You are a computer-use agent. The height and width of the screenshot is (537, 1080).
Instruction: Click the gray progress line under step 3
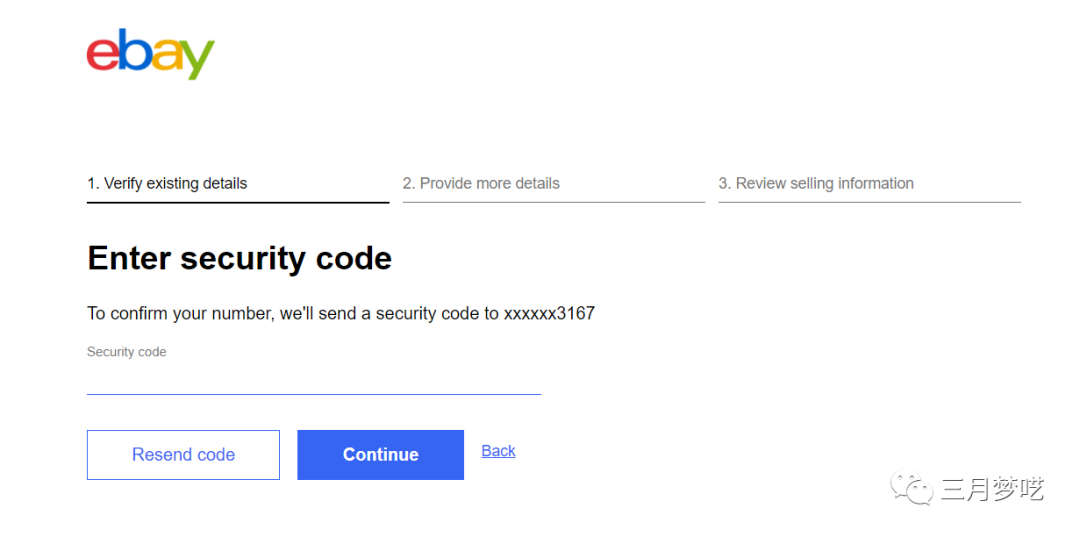point(869,202)
